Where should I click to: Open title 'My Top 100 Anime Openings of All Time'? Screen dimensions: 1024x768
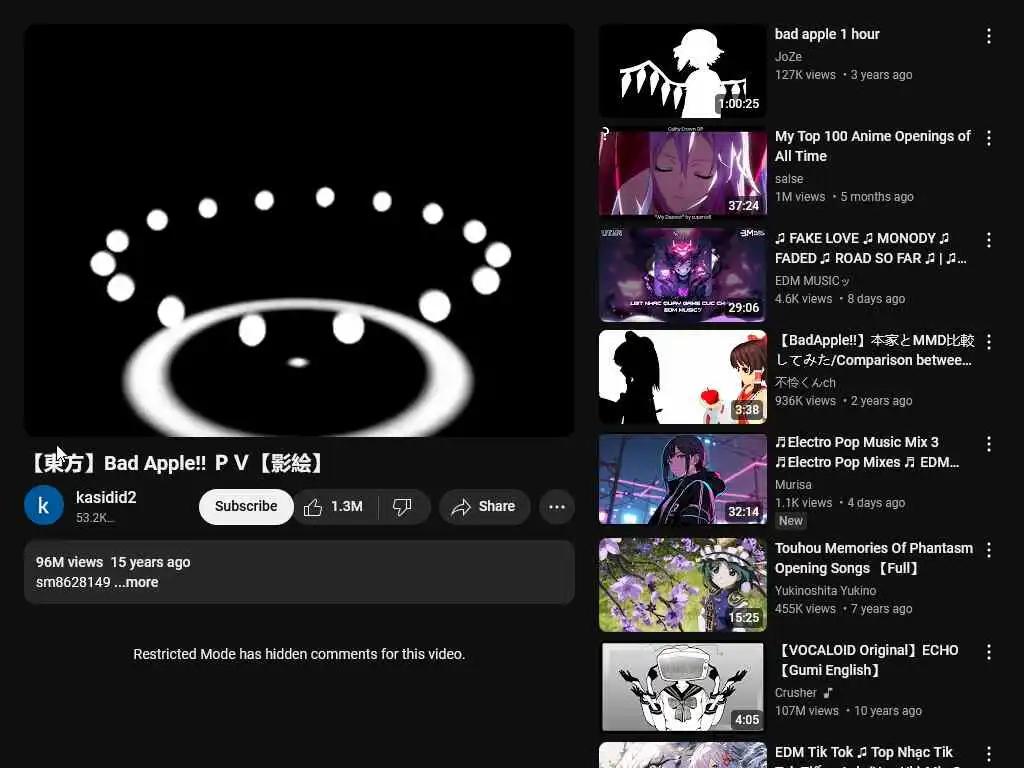(872, 146)
